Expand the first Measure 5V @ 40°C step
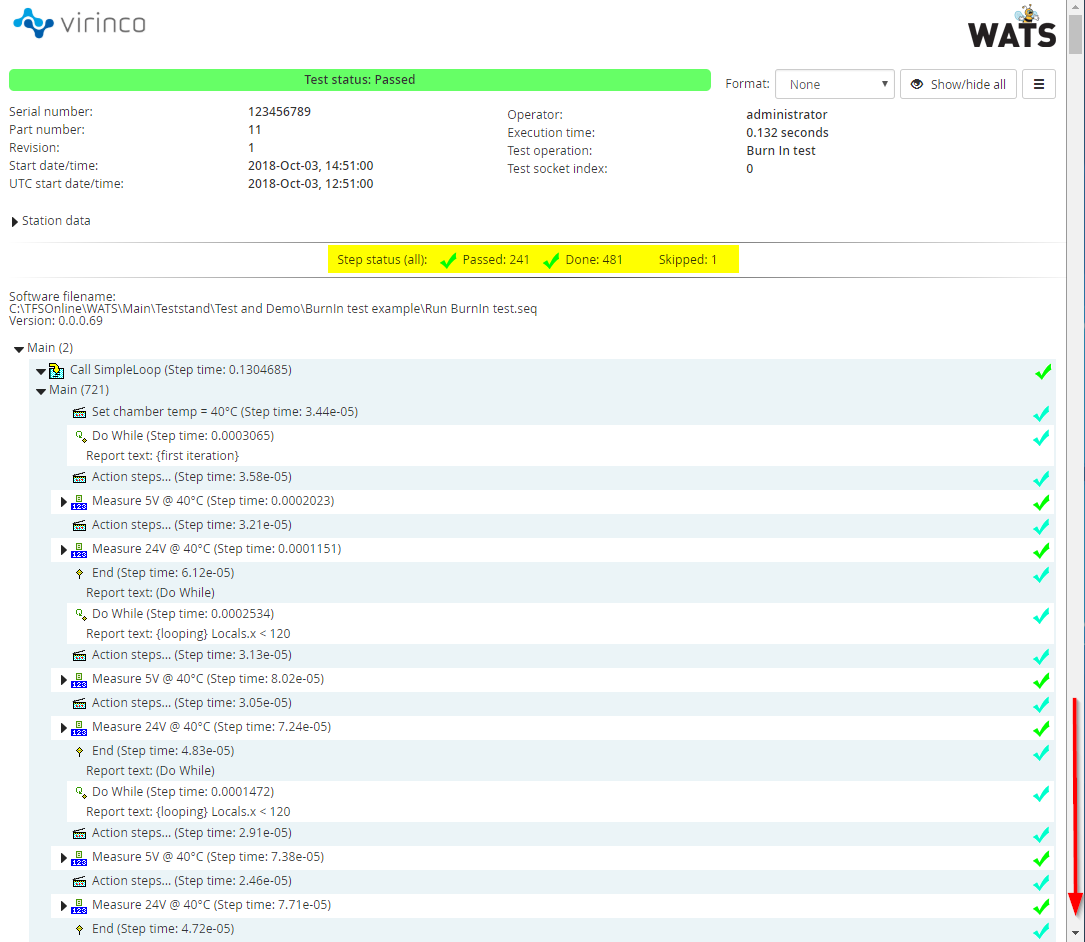 tap(64, 501)
